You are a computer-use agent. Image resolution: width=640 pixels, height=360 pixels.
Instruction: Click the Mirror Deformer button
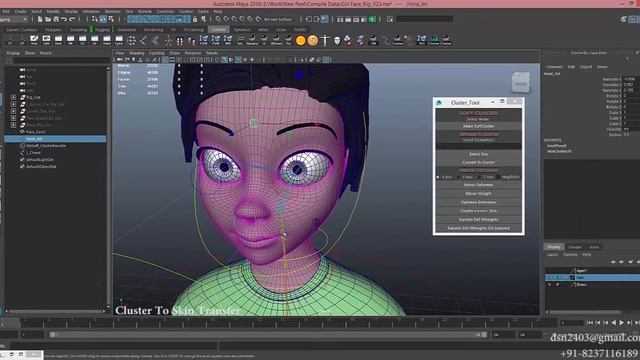pyautogui.click(x=478, y=185)
